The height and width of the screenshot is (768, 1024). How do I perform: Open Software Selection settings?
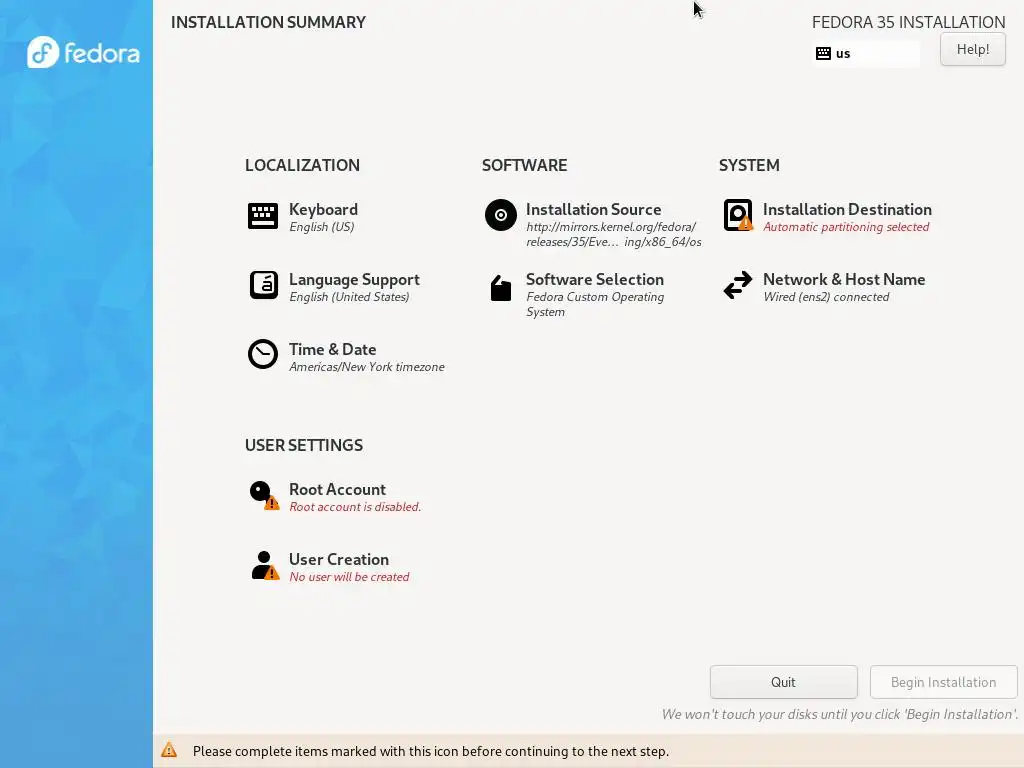point(595,280)
